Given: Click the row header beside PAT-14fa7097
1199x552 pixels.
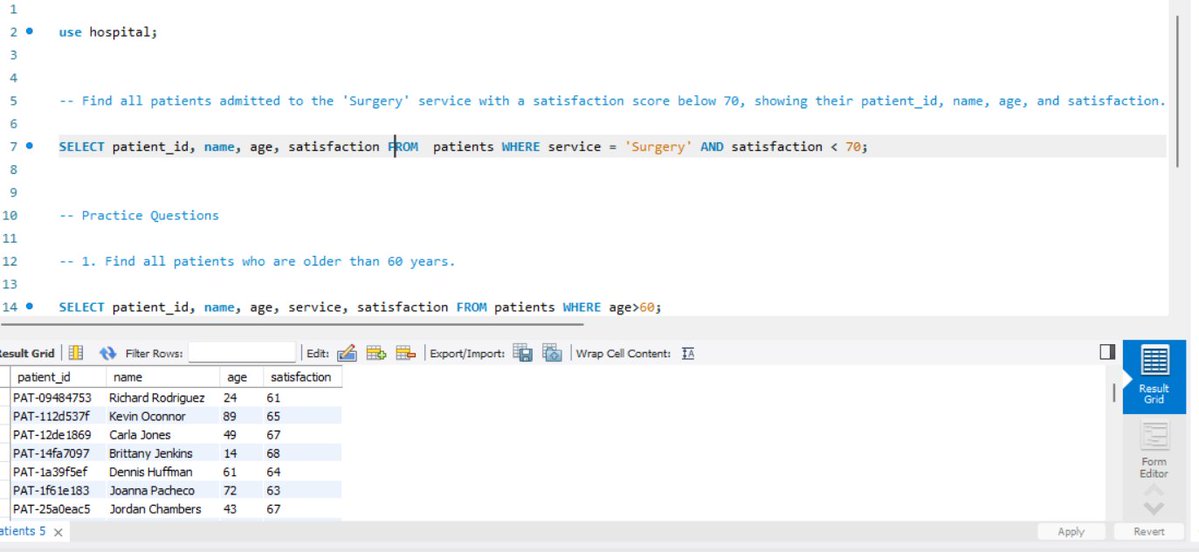Looking at the screenshot, I should click(5, 453).
